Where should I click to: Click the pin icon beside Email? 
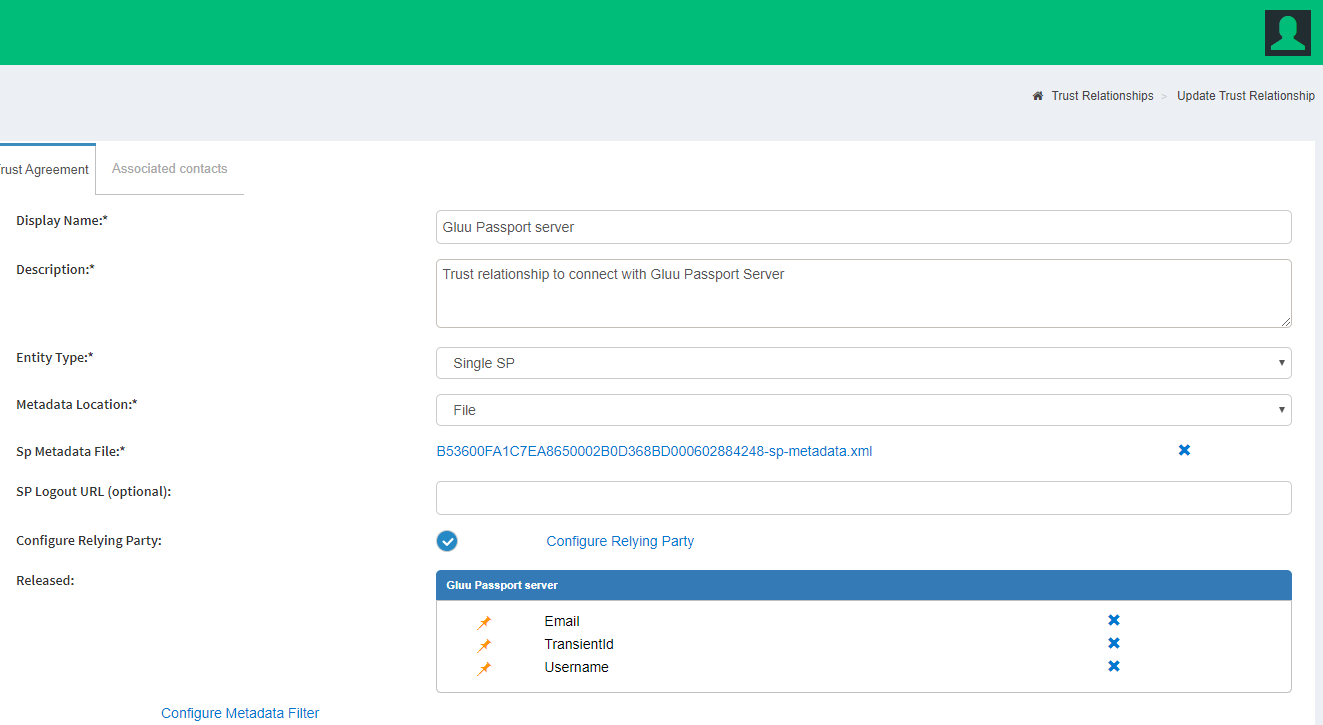(484, 622)
